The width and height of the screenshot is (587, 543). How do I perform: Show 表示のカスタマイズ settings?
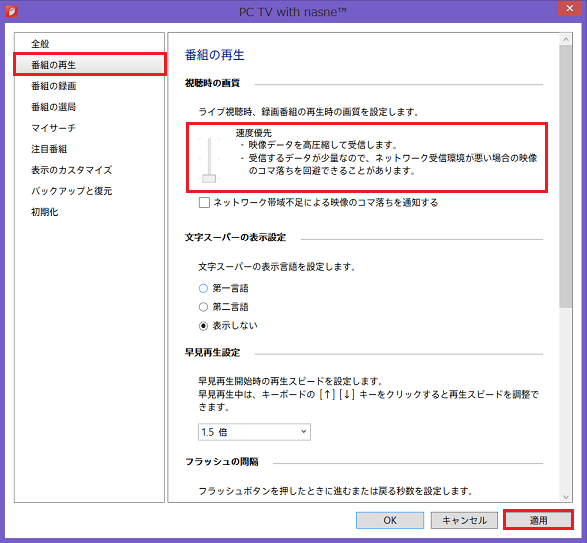(x=90, y=170)
